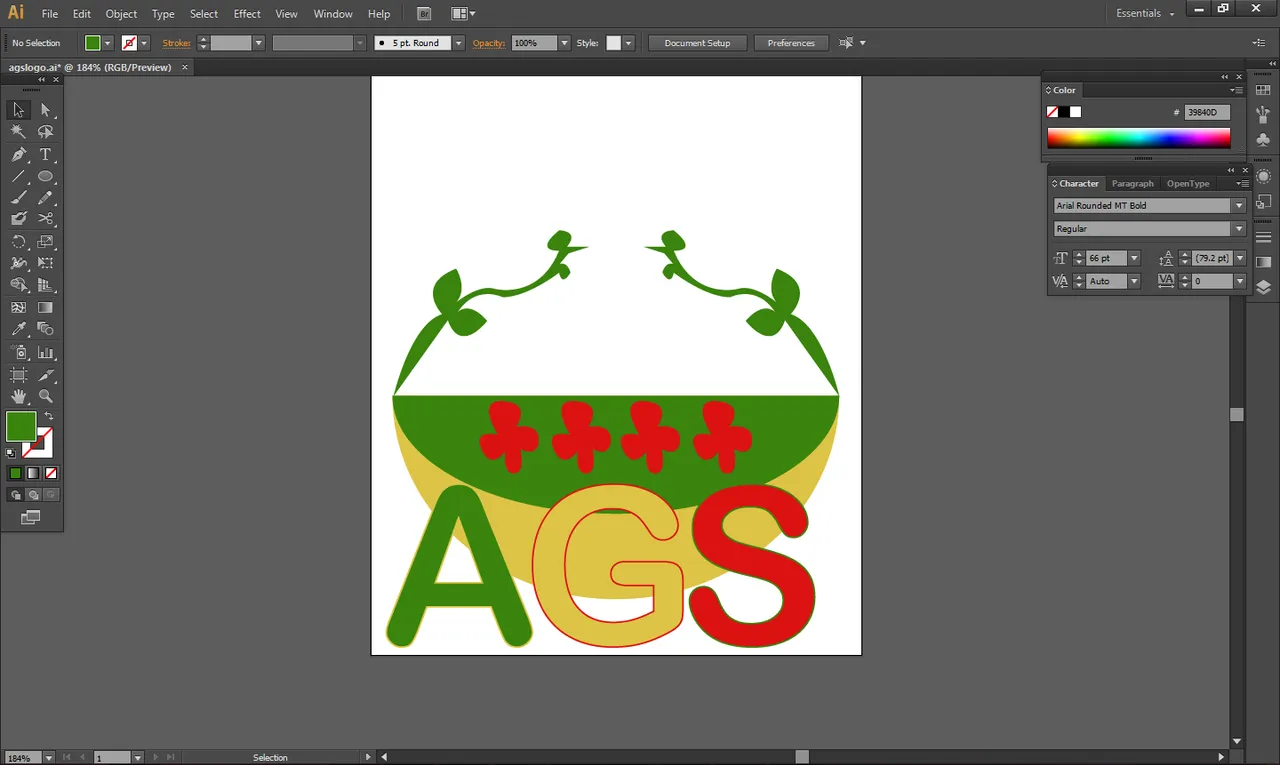1280x765 pixels.
Task: Set paint mode to None
Action: point(51,473)
